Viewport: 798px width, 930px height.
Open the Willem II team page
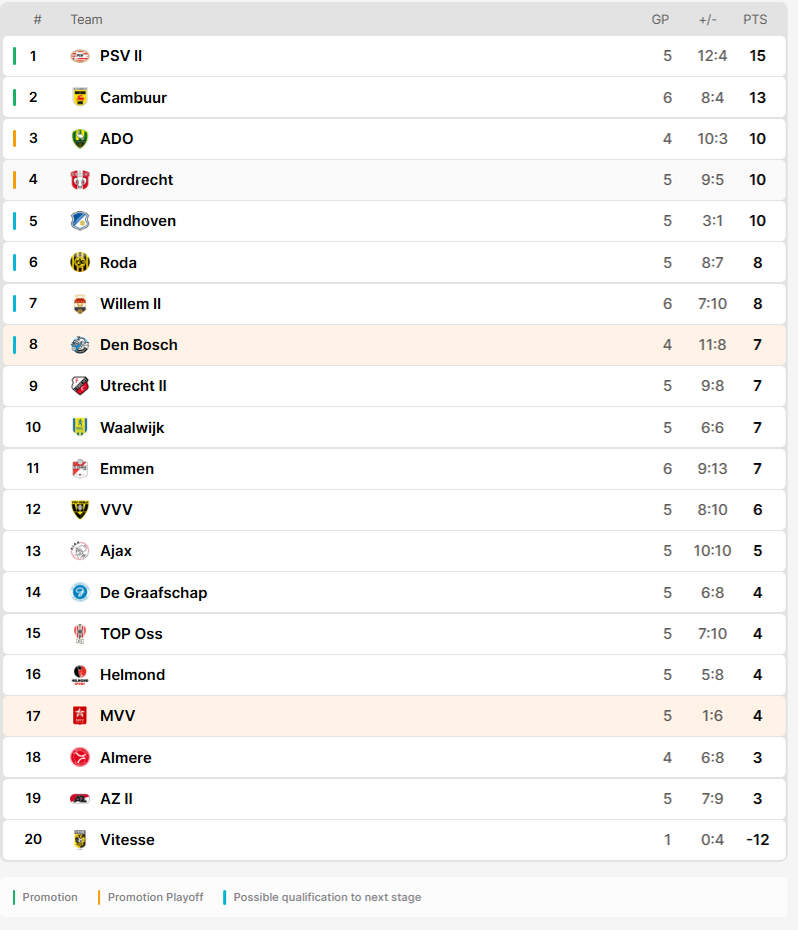131,304
